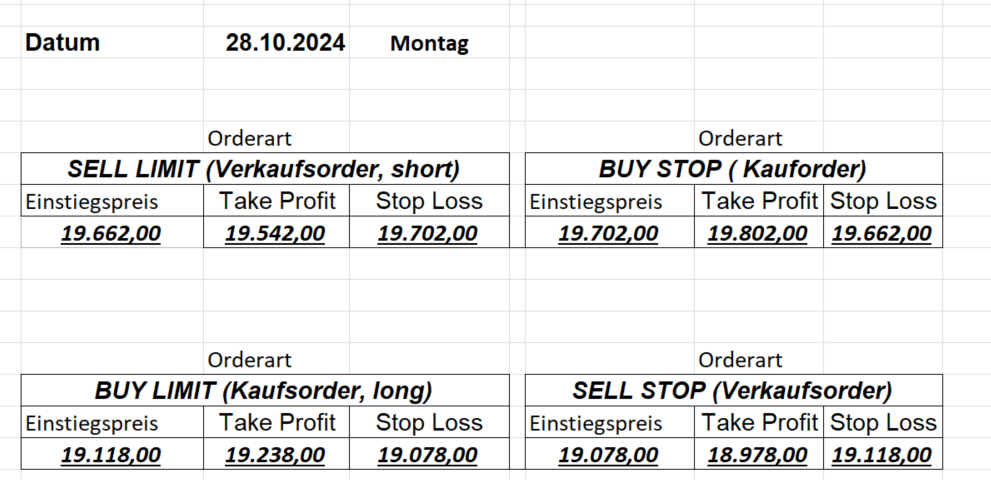Click the Take Profit value 19.802,00
Viewport: 991px width, 480px height.
click(758, 234)
